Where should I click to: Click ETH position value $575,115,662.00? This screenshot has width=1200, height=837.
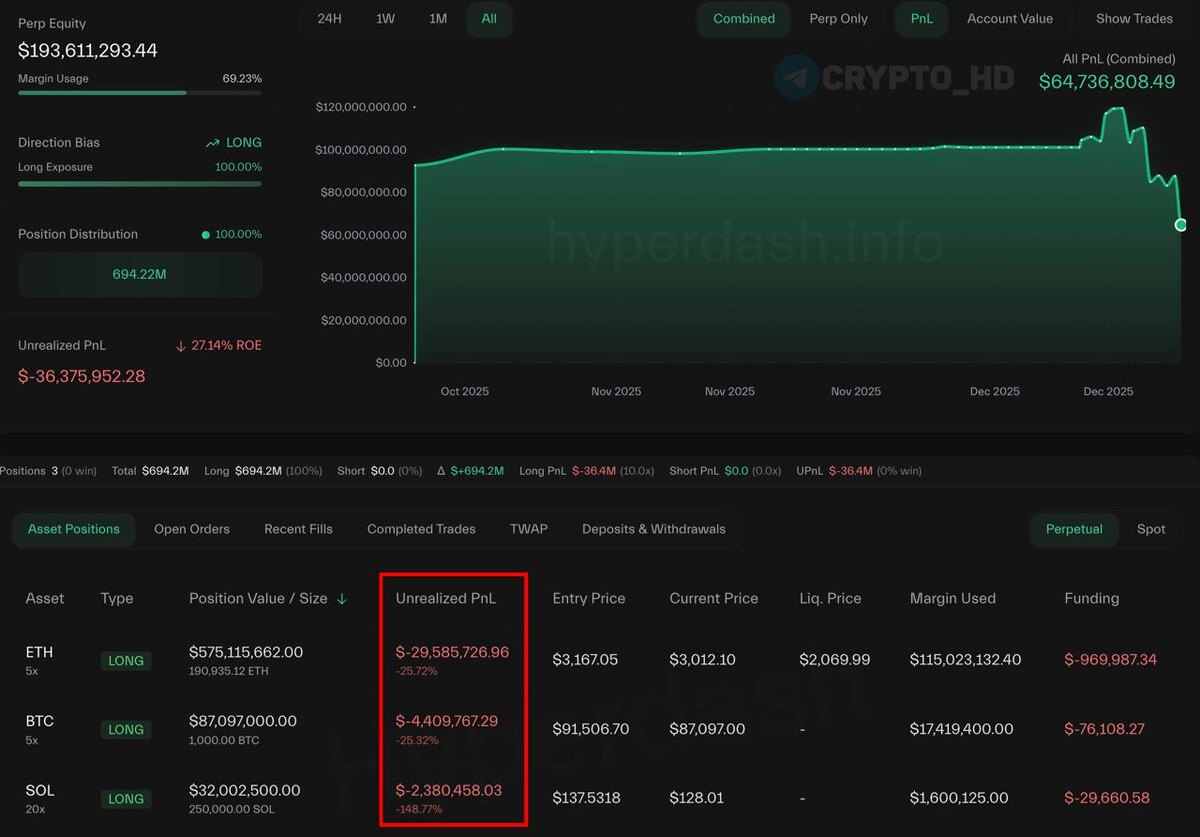[246, 652]
